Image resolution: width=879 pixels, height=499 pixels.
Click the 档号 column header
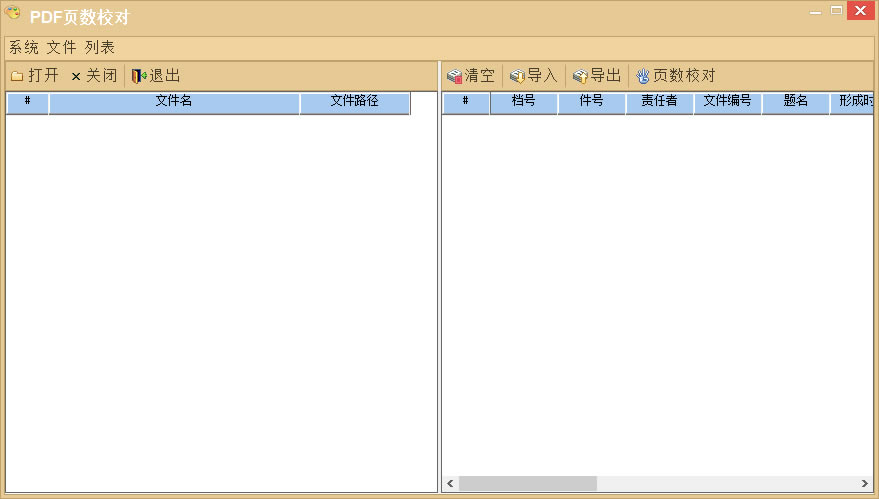[x=523, y=102]
